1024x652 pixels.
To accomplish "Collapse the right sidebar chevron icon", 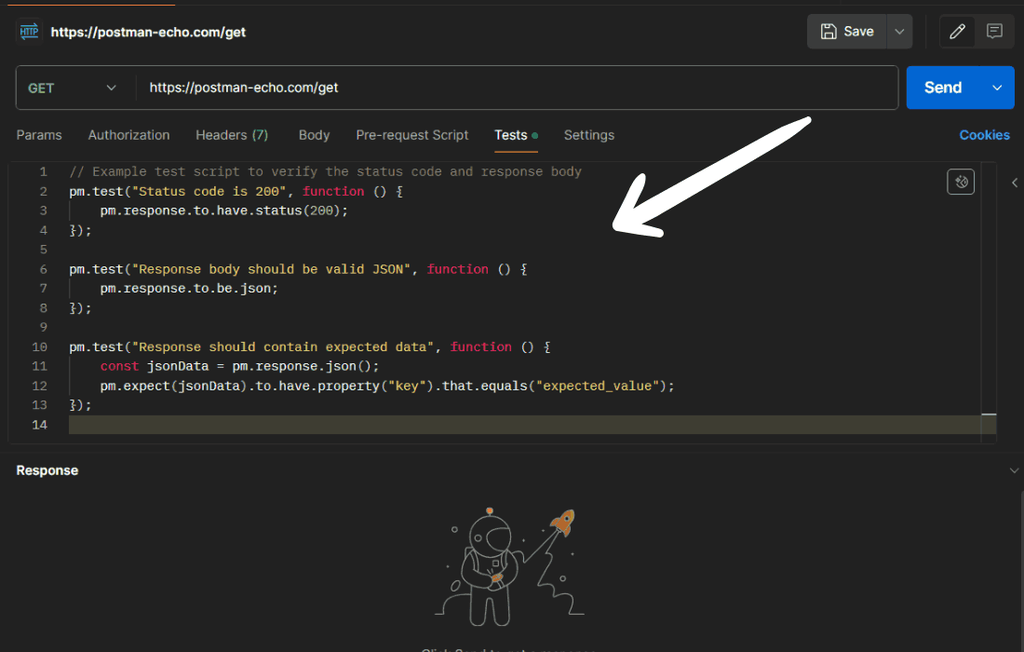I will point(1015,183).
